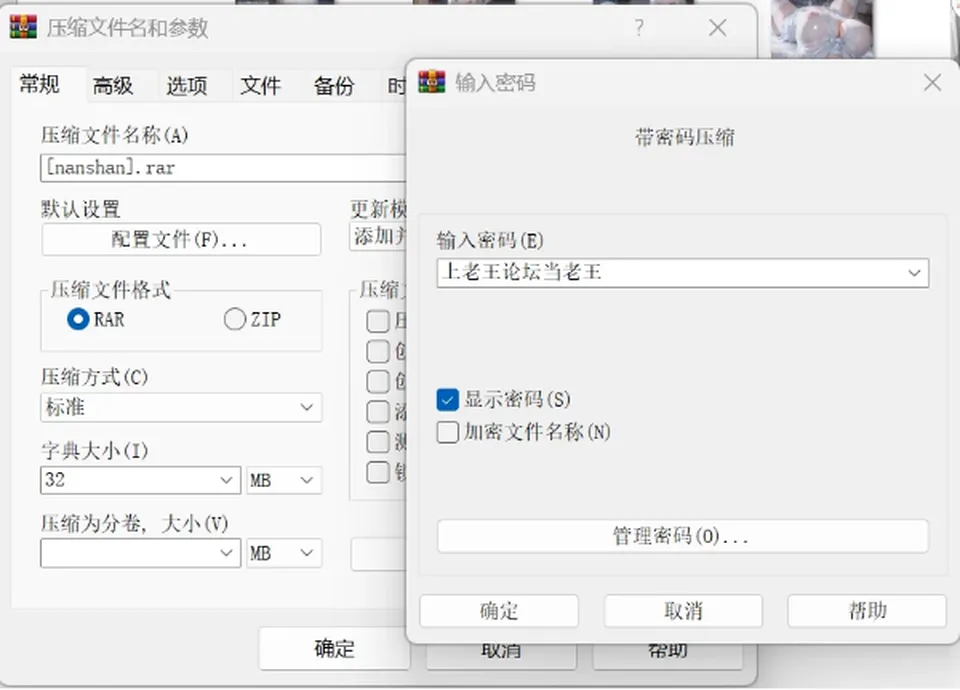Click 确定 in the 压缩文件名和参数 window
Viewport: 960px width, 690px height.
tap(334, 648)
